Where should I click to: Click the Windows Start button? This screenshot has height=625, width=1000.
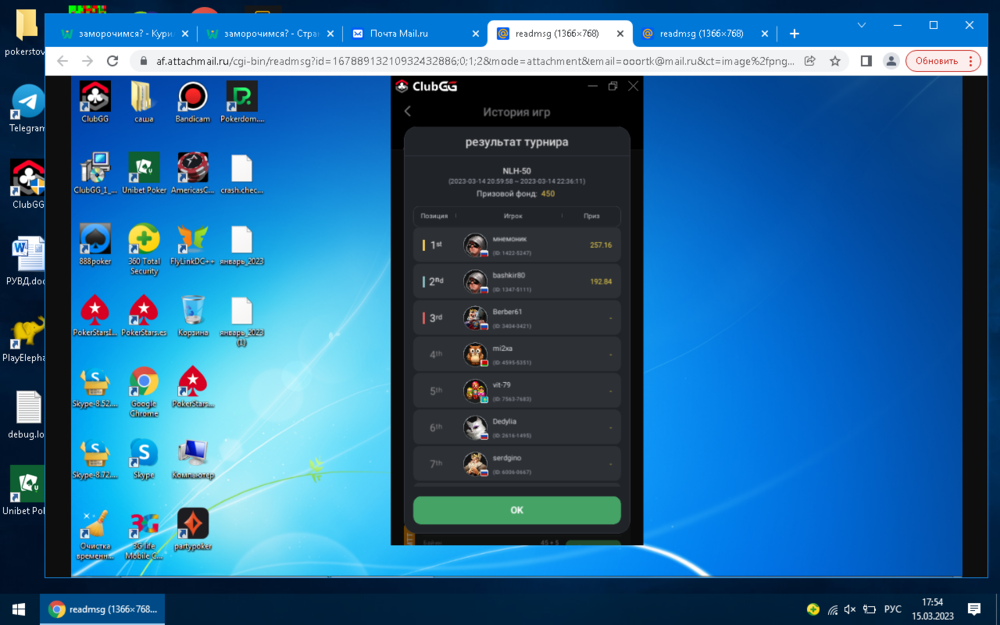click(18, 609)
